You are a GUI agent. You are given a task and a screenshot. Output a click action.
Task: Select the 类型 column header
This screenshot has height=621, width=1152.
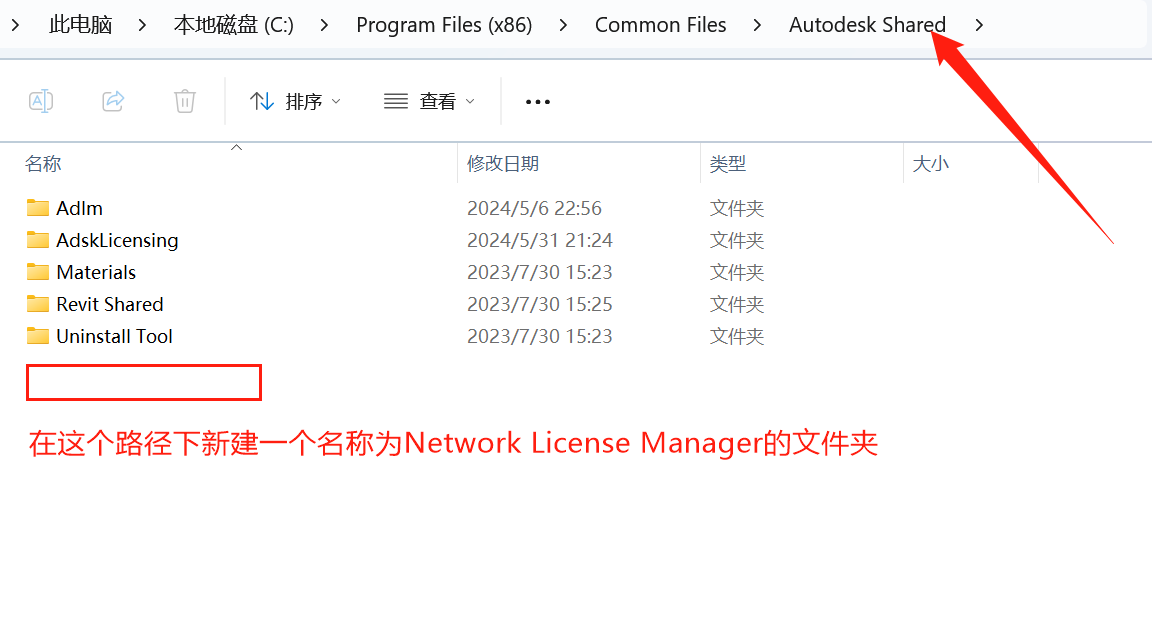[727, 163]
